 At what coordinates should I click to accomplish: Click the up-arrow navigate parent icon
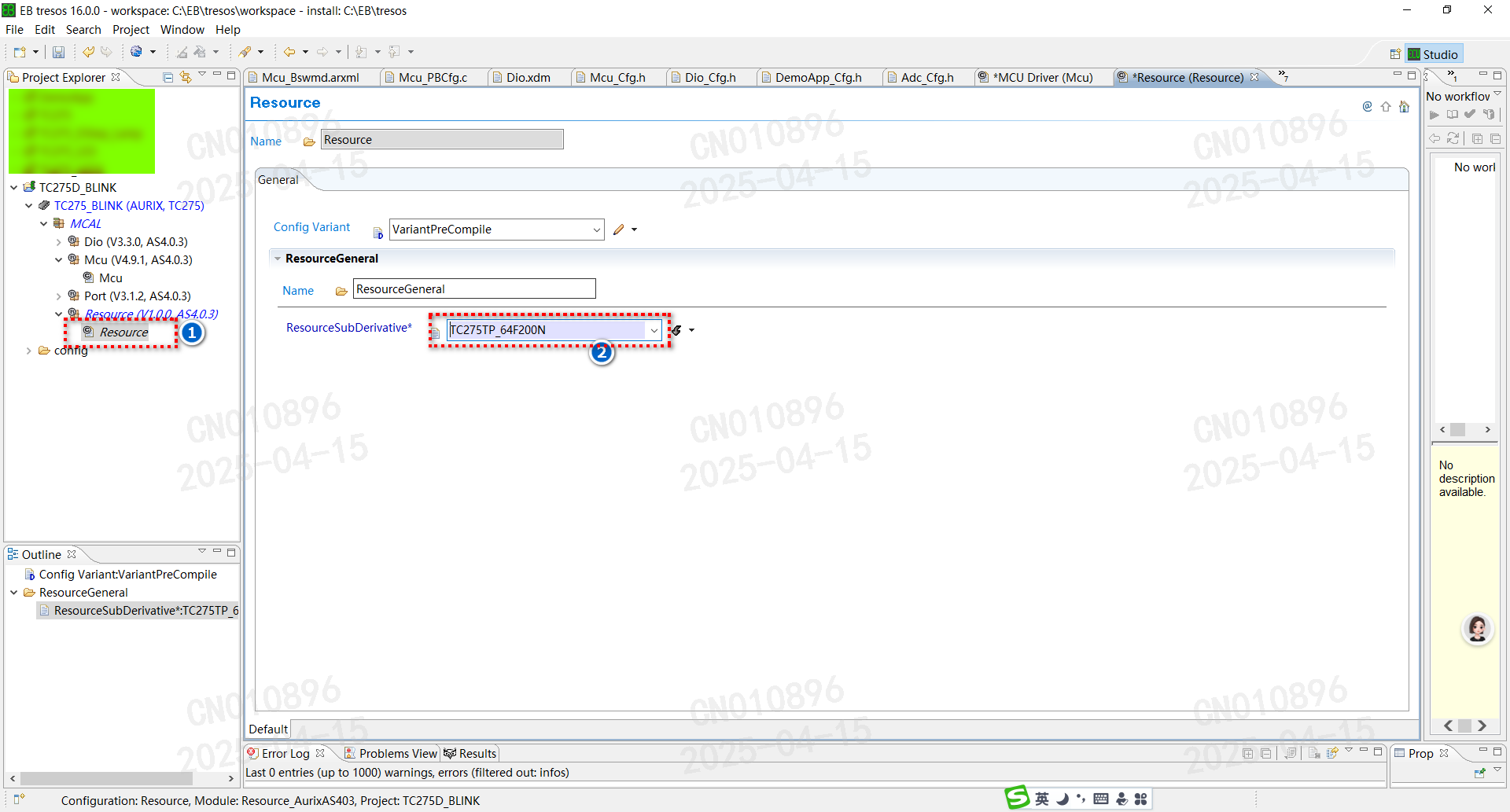pos(1386,106)
